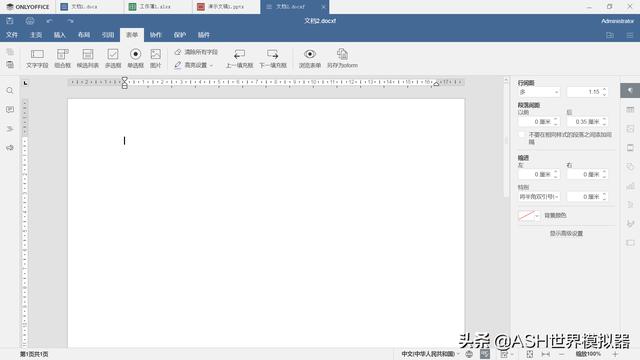Expand the highlight settings dropdown
The width and height of the screenshot is (640, 360).
point(194,65)
